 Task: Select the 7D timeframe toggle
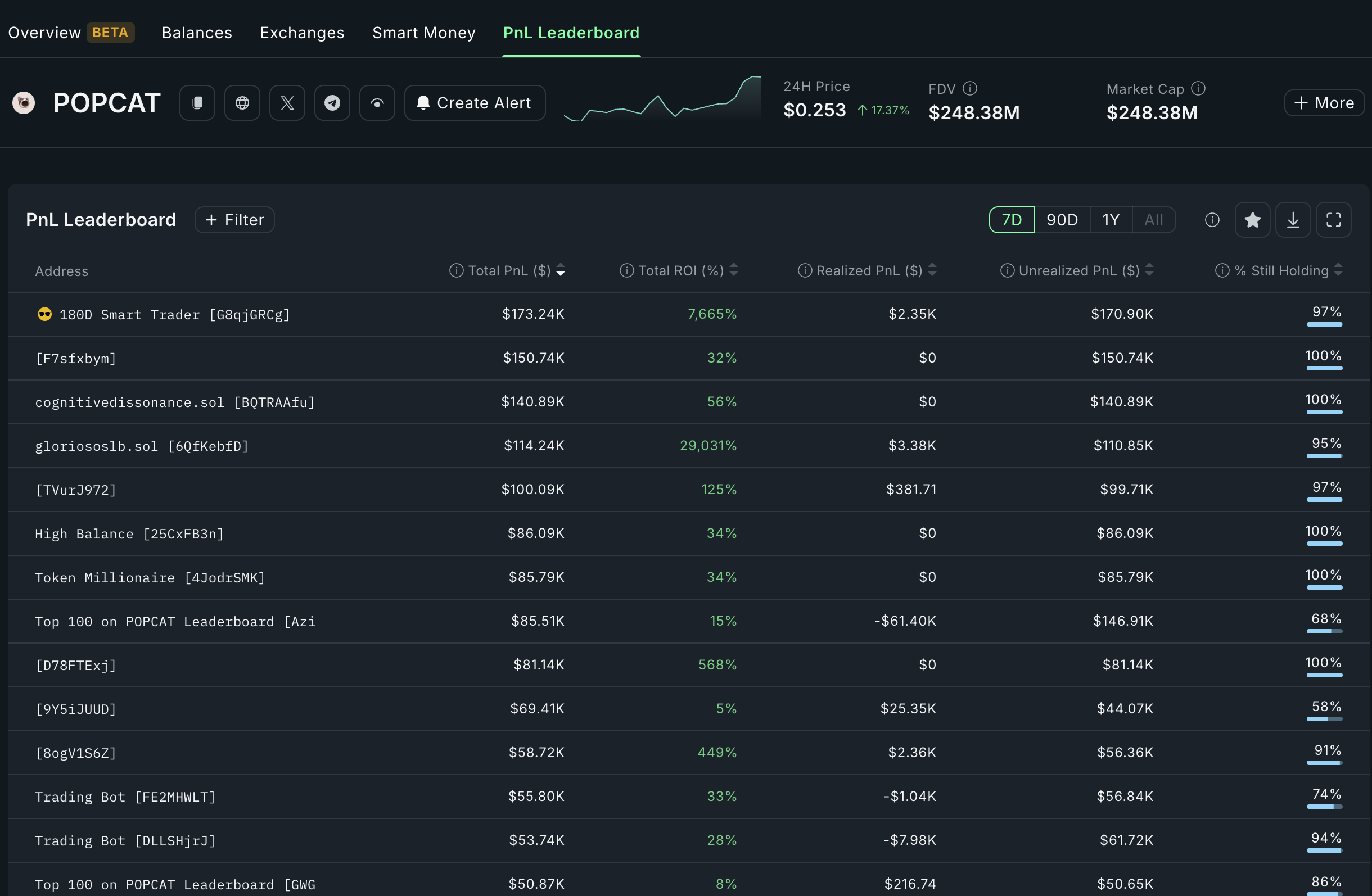(x=1012, y=220)
